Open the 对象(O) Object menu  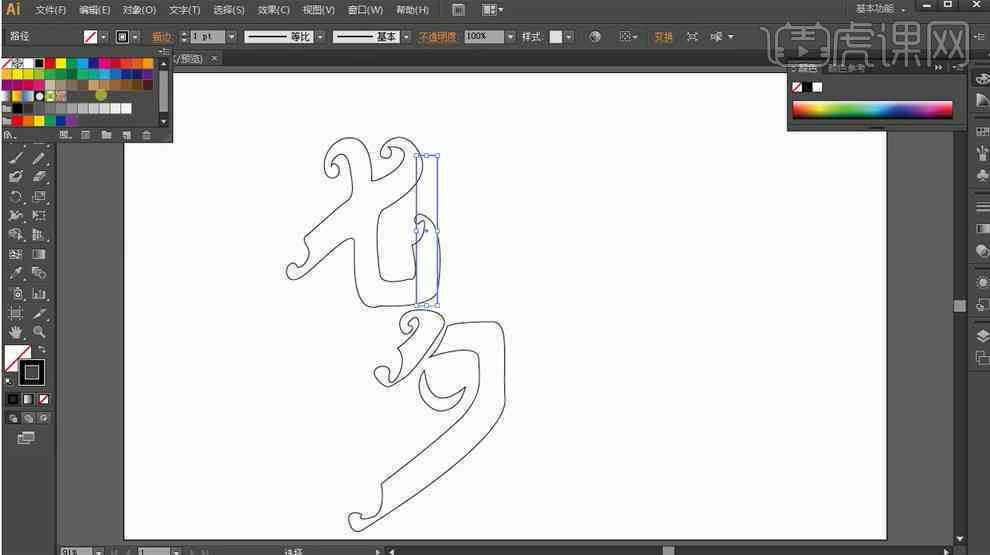tap(139, 10)
